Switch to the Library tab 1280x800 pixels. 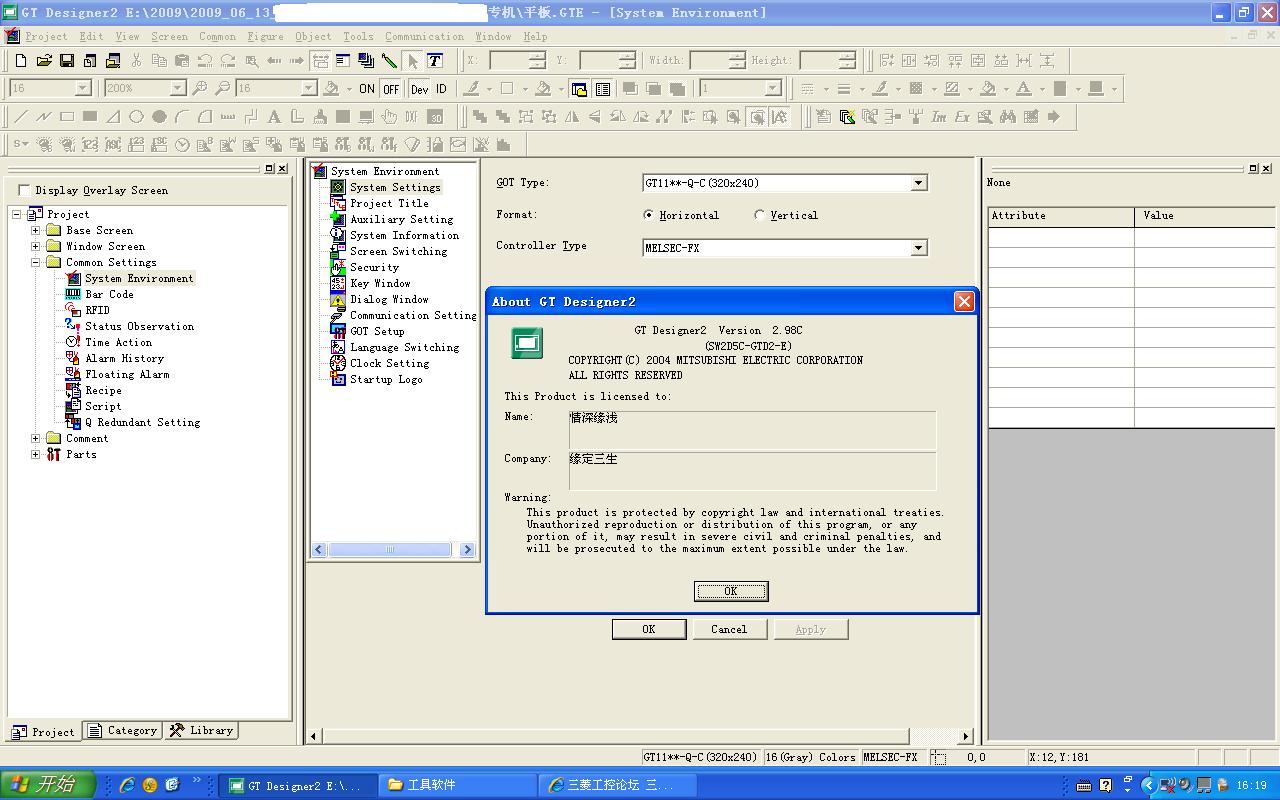tap(201, 731)
